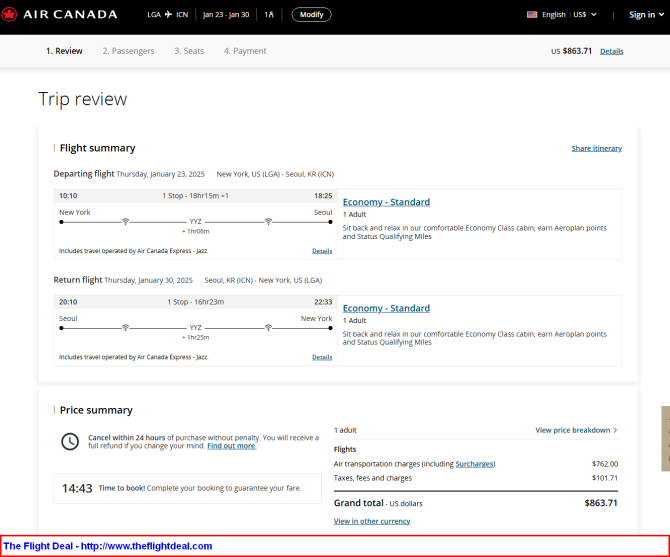This screenshot has width=670, height=557.
Task: Click the Modify button in header
Action: (311, 15)
